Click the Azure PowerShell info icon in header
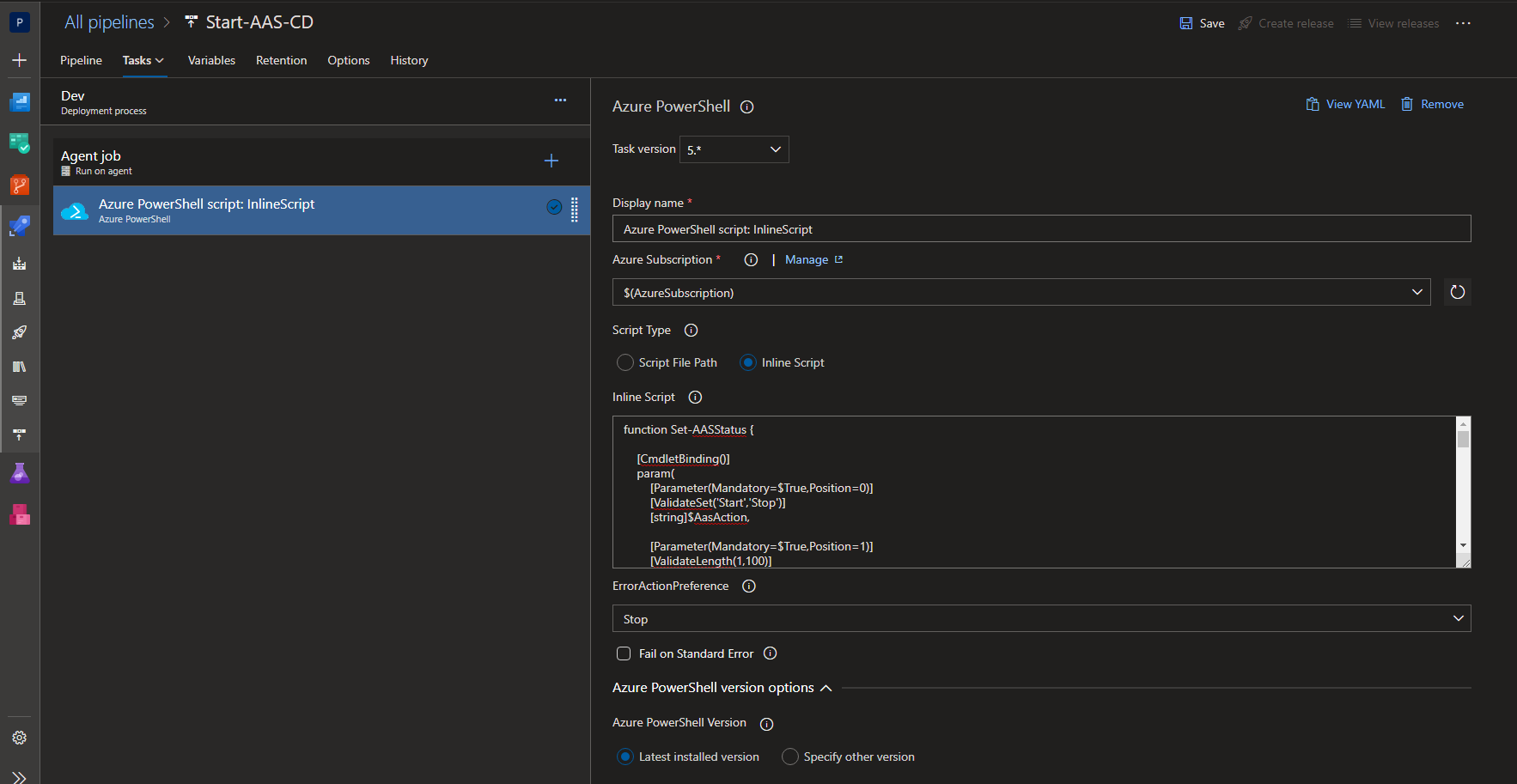 (747, 107)
